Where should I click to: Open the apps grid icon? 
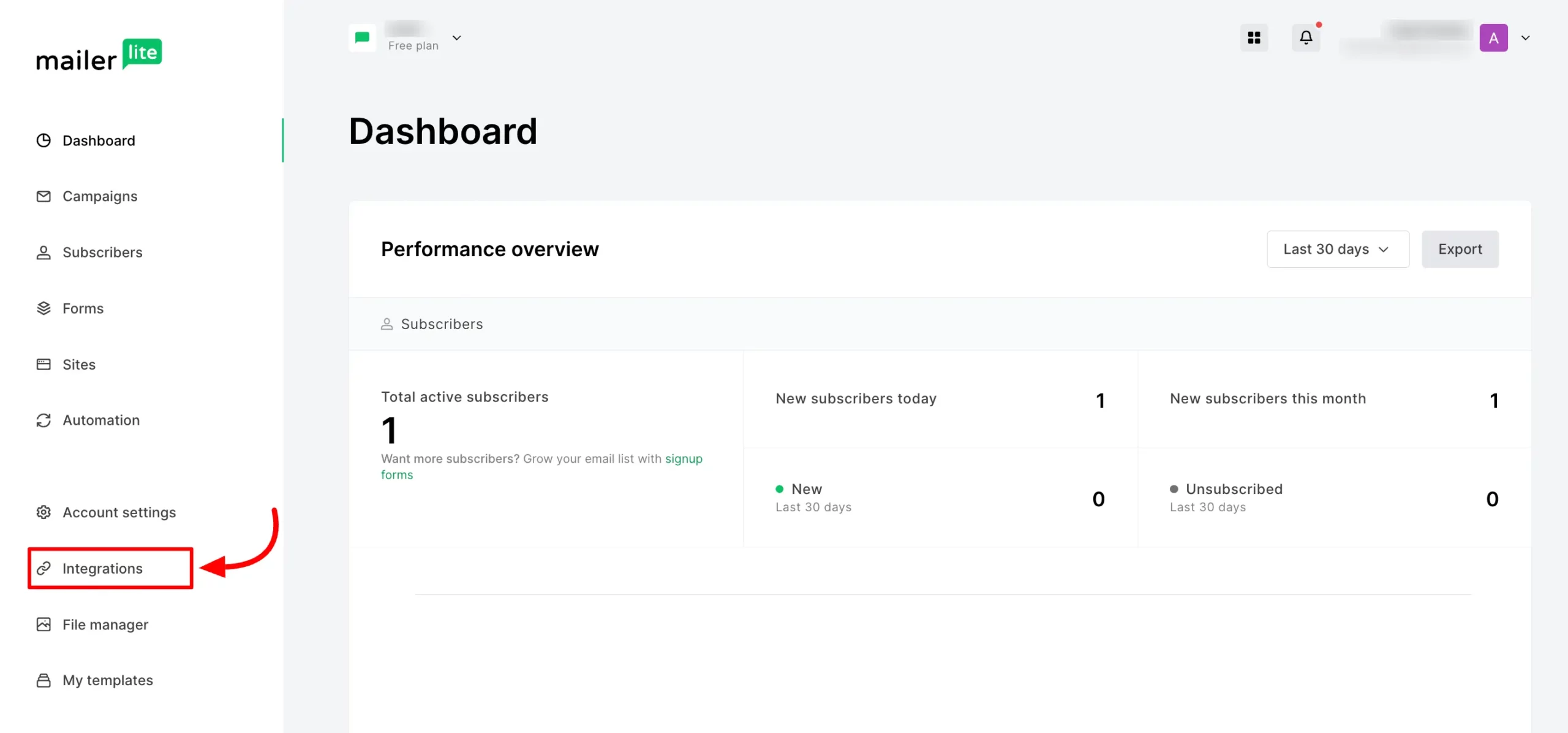click(x=1254, y=38)
